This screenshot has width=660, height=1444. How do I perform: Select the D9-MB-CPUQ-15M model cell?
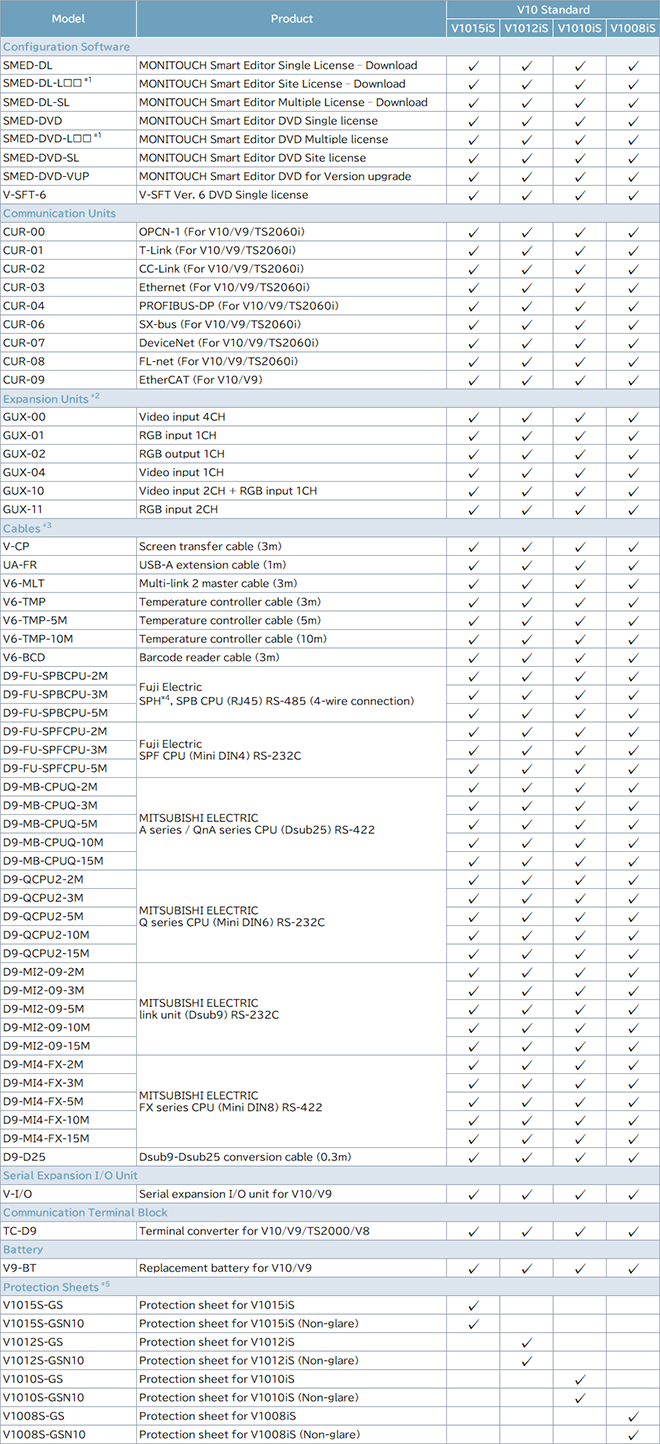click(x=68, y=861)
